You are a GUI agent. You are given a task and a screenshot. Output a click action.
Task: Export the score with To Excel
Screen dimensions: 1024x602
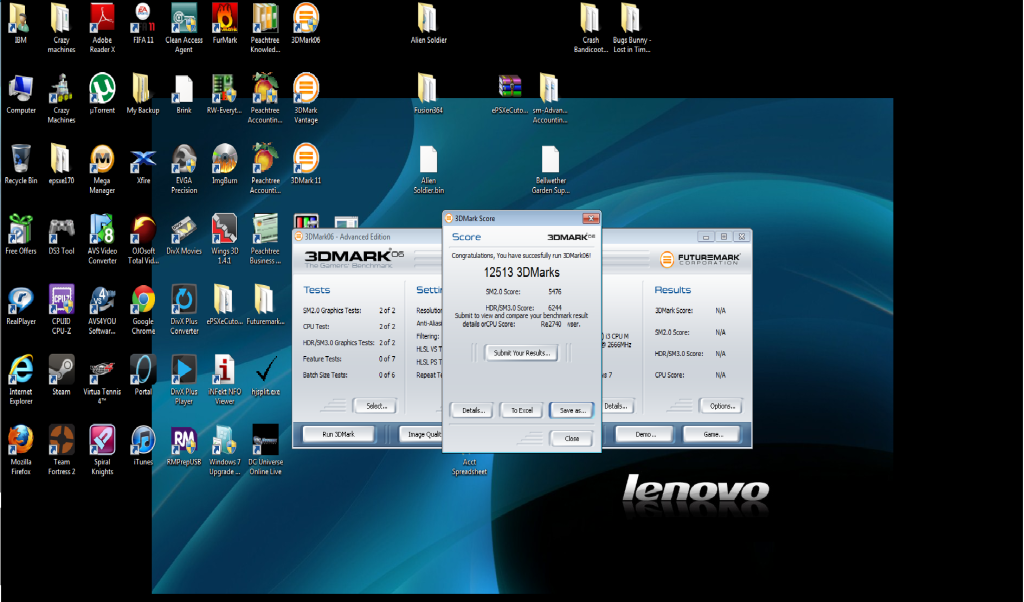click(x=521, y=411)
